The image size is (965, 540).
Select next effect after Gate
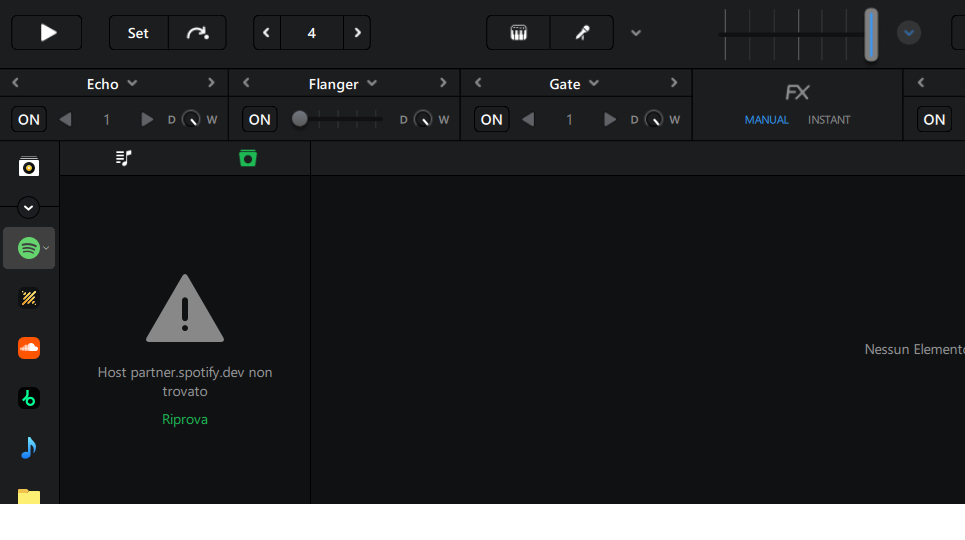pyautogui.click(x=674, y=83)
